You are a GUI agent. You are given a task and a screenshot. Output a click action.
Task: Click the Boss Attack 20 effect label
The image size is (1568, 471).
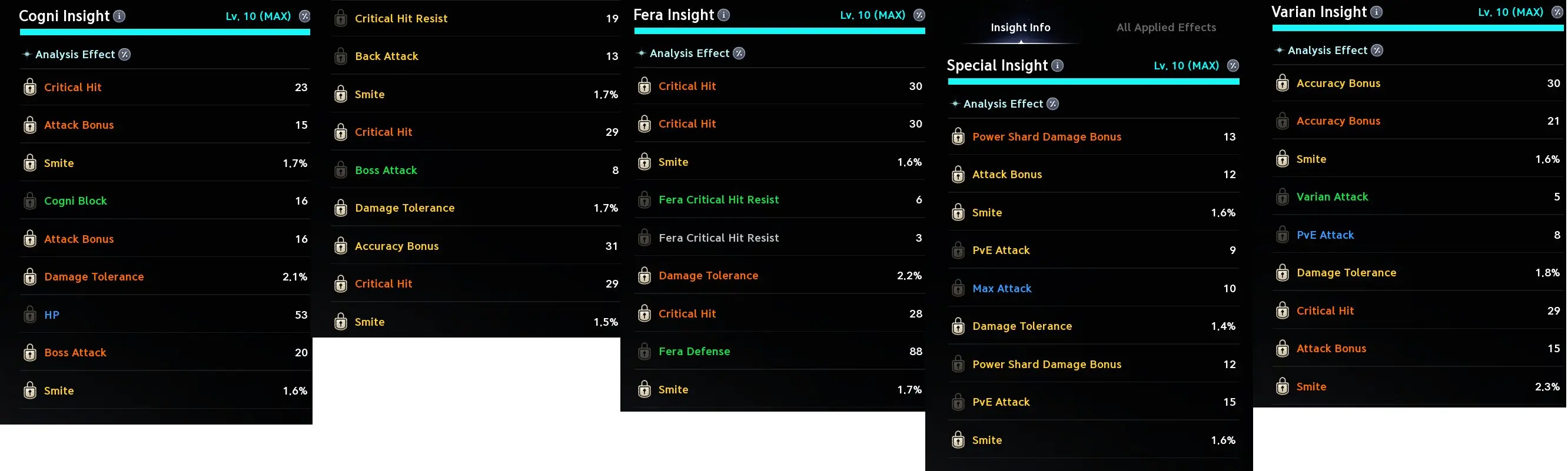click(75, 353)
